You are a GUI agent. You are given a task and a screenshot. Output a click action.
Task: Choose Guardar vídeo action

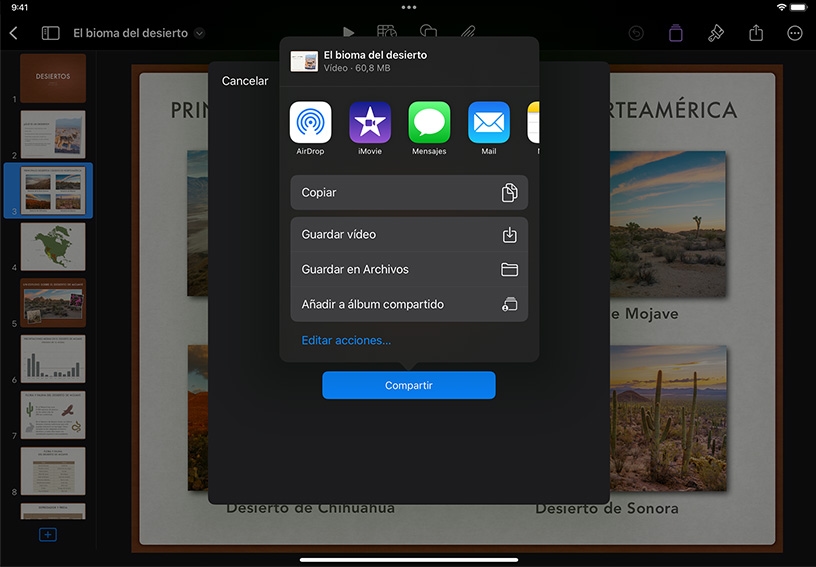[409, 235]
